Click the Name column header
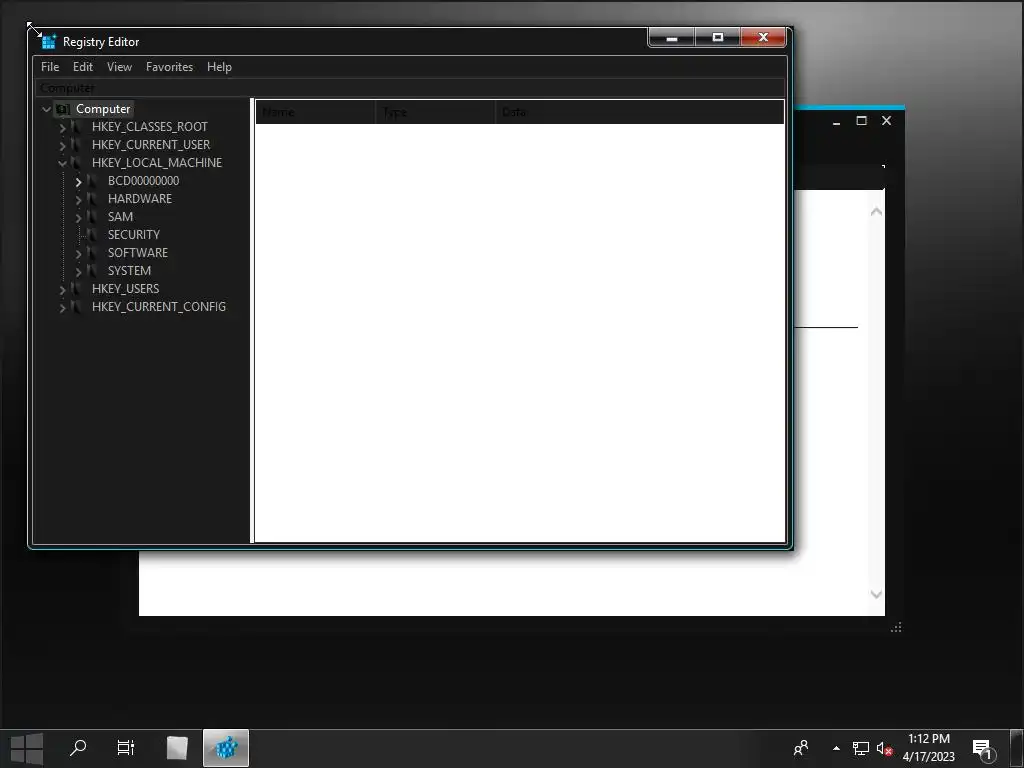 coord(316,112)
